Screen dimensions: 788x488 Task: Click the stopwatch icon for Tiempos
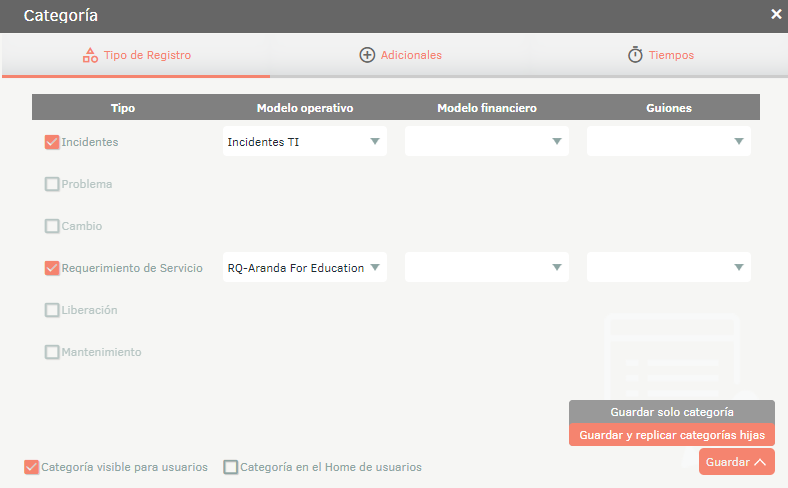click(x=635, y=55)
